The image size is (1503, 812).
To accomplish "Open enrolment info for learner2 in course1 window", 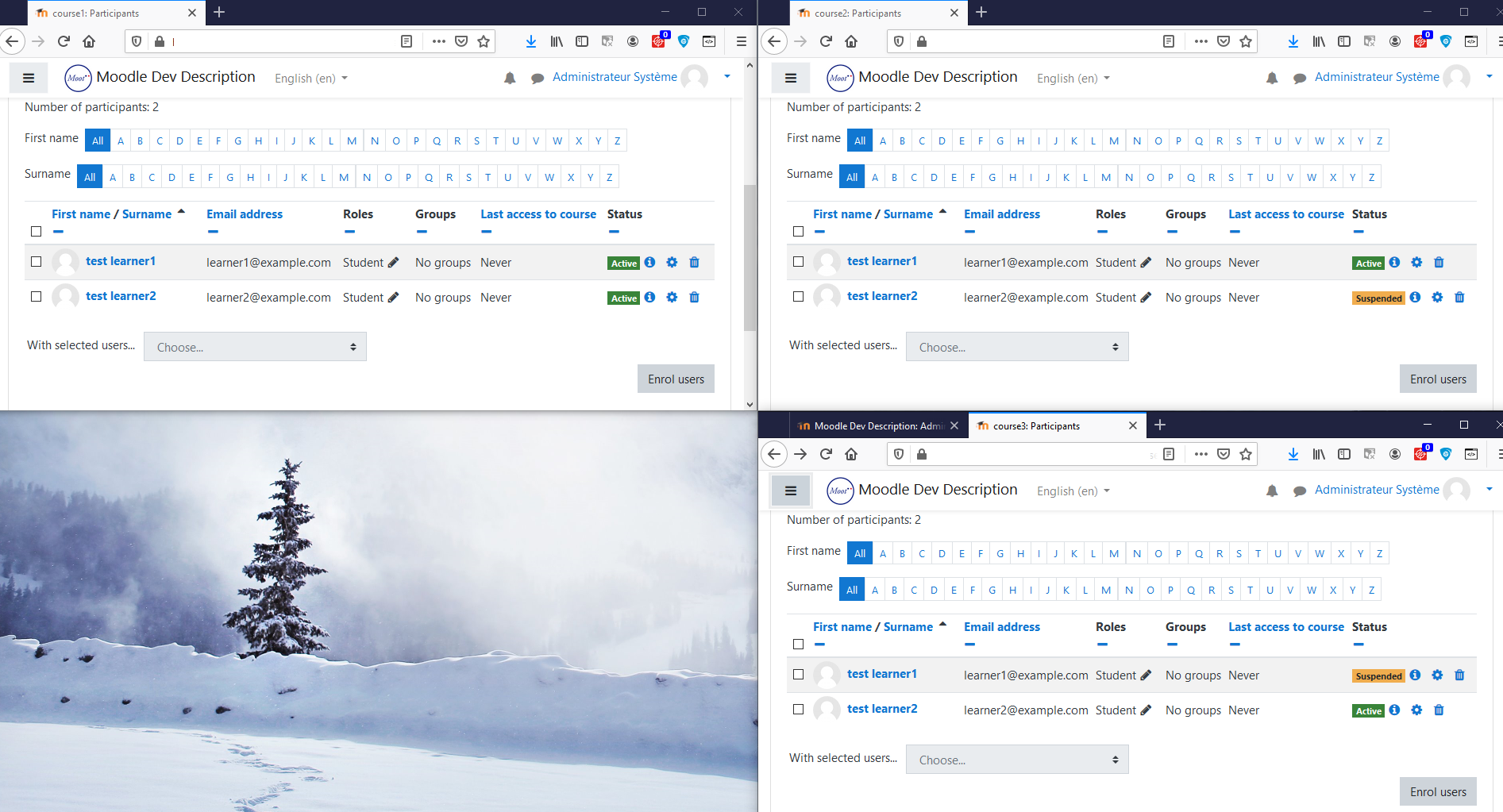I will coord(649,298).
